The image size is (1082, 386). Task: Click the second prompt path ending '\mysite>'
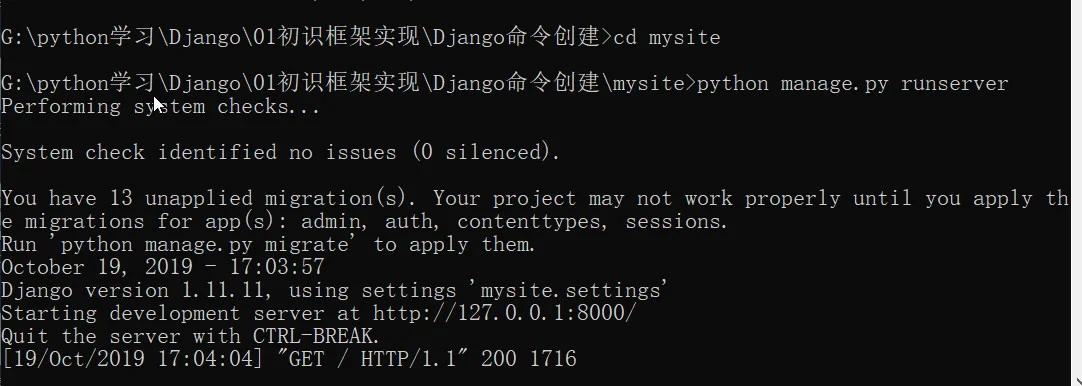click(x=349, y=84)
